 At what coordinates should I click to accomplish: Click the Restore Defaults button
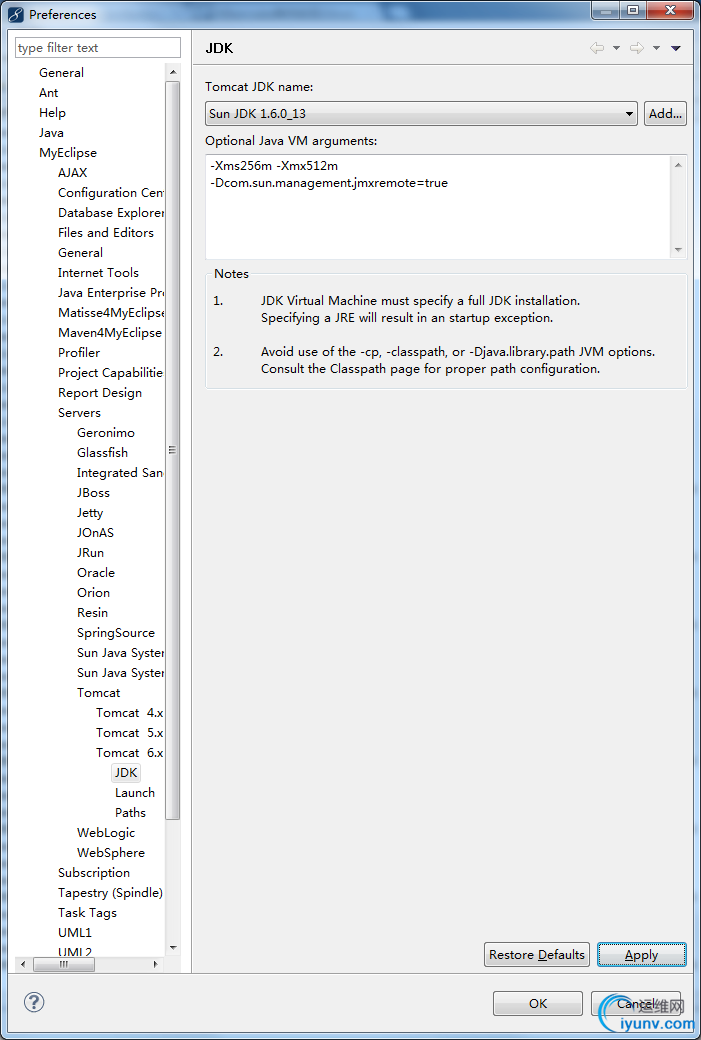(537, 954)
